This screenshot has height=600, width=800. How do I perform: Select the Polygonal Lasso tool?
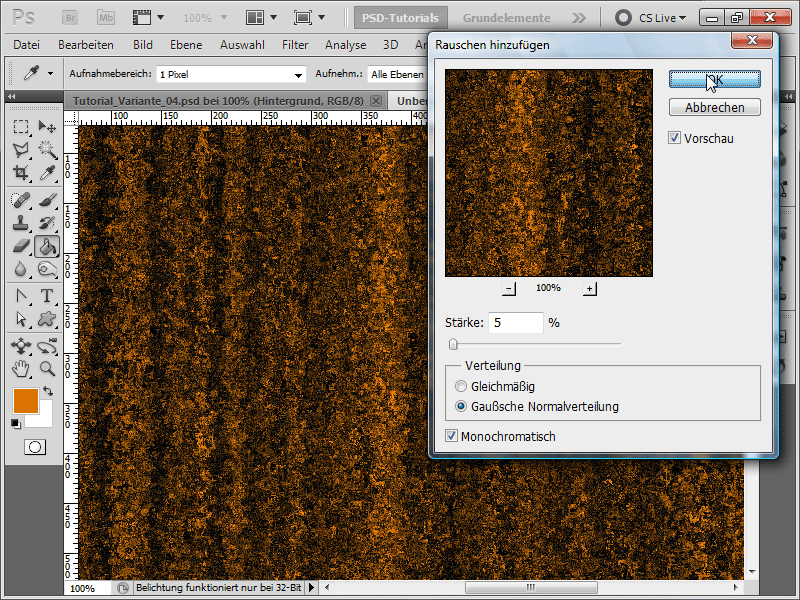[x=21, y=149]
